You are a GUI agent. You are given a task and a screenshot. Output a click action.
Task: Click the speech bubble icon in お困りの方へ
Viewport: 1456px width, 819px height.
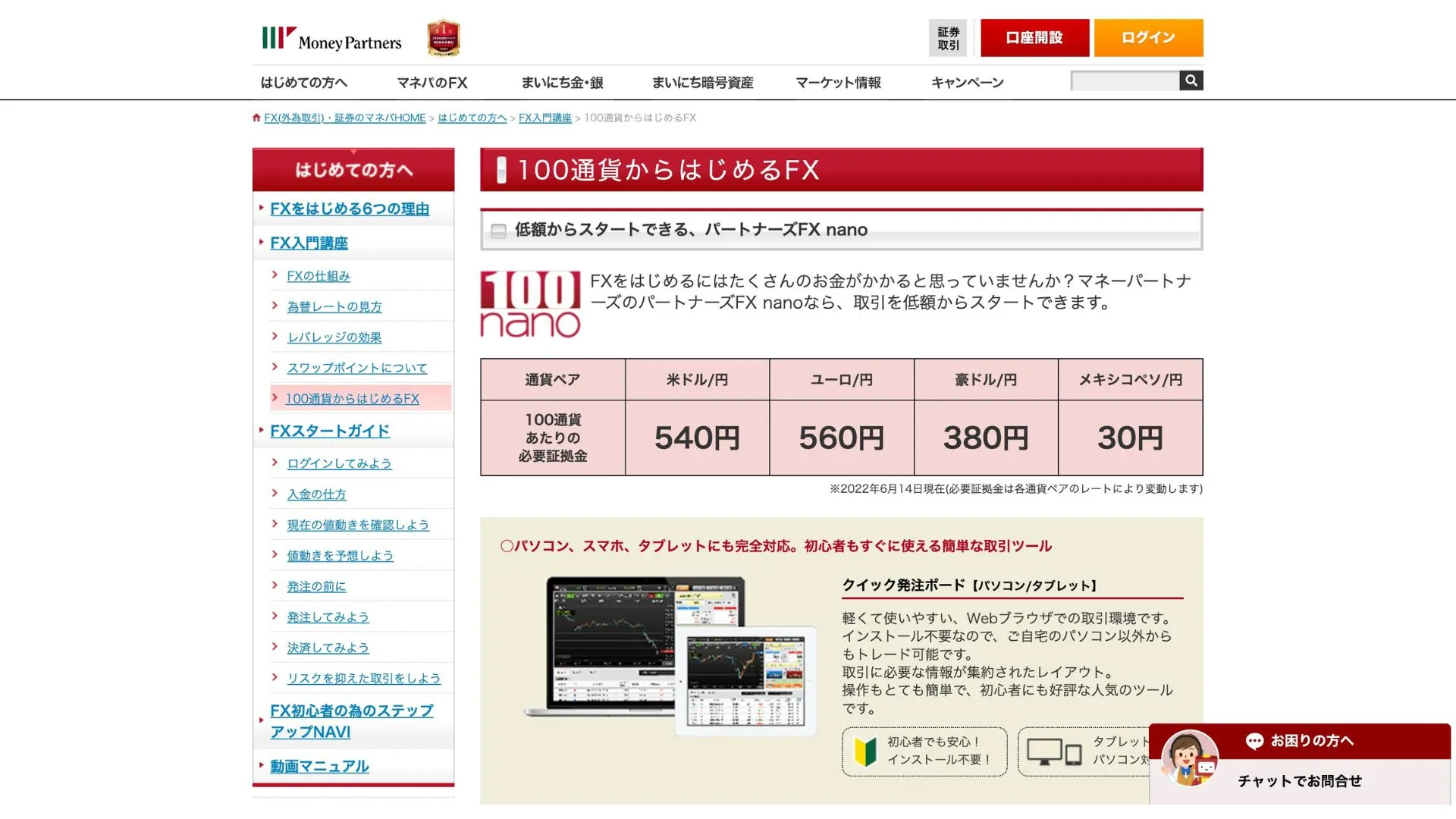tap(1254, 741)
